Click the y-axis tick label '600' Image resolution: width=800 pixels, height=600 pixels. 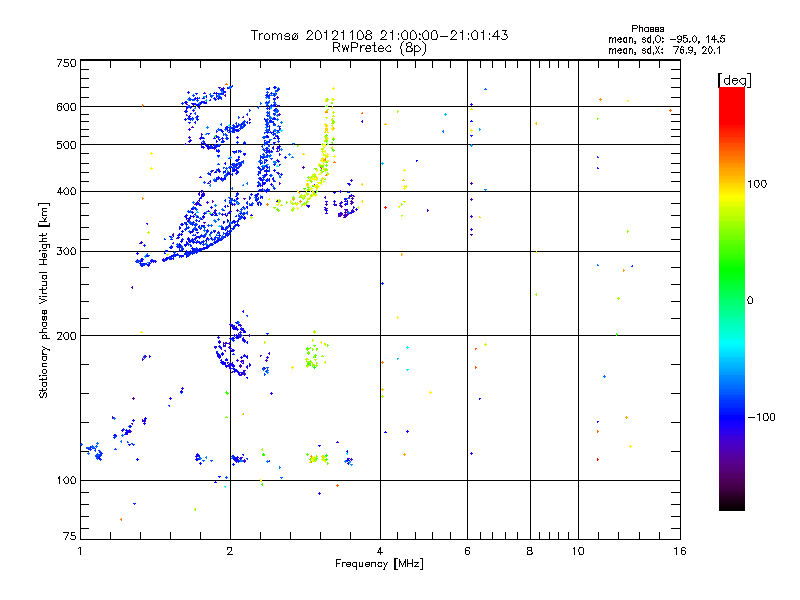(x=66, y=107)
